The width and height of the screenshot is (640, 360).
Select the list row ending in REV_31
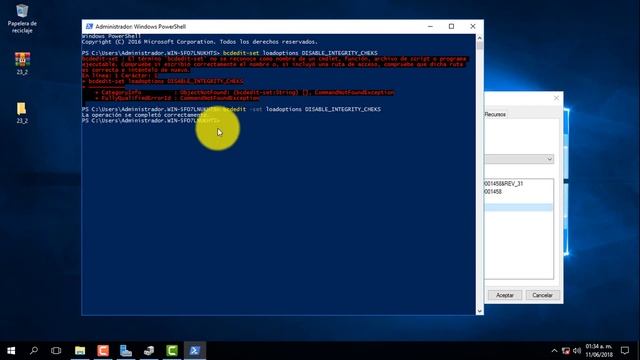pos(518,184)
